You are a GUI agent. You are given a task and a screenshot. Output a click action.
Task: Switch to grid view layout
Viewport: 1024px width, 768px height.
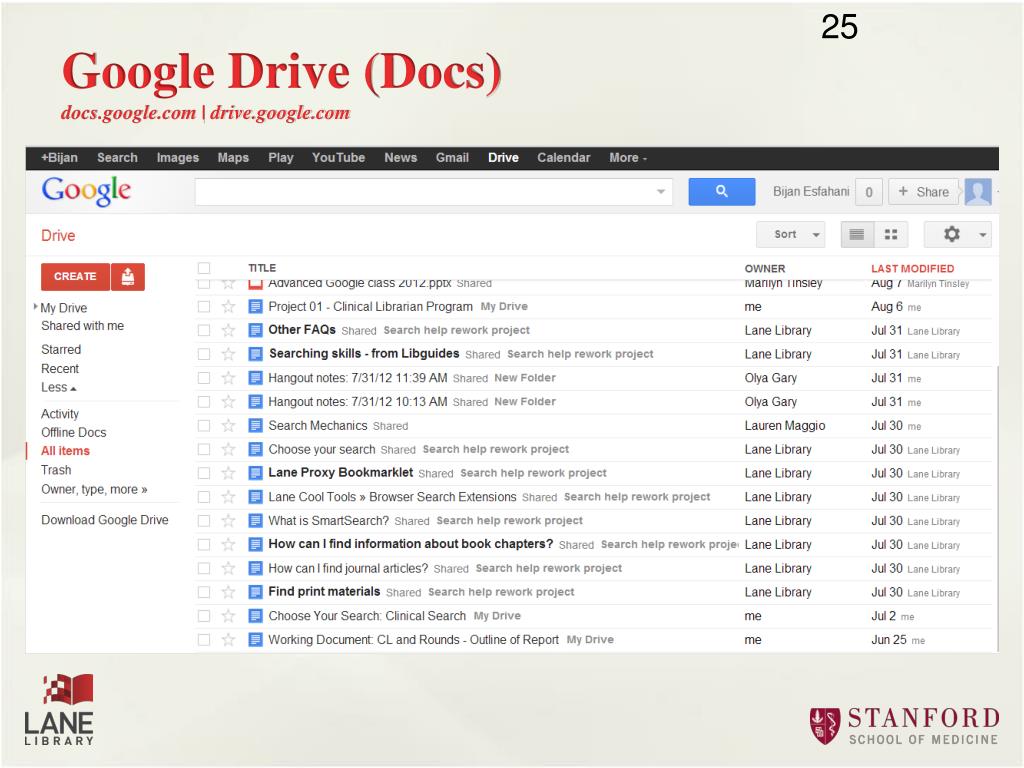pyautogui.click(x=890, y=235)
